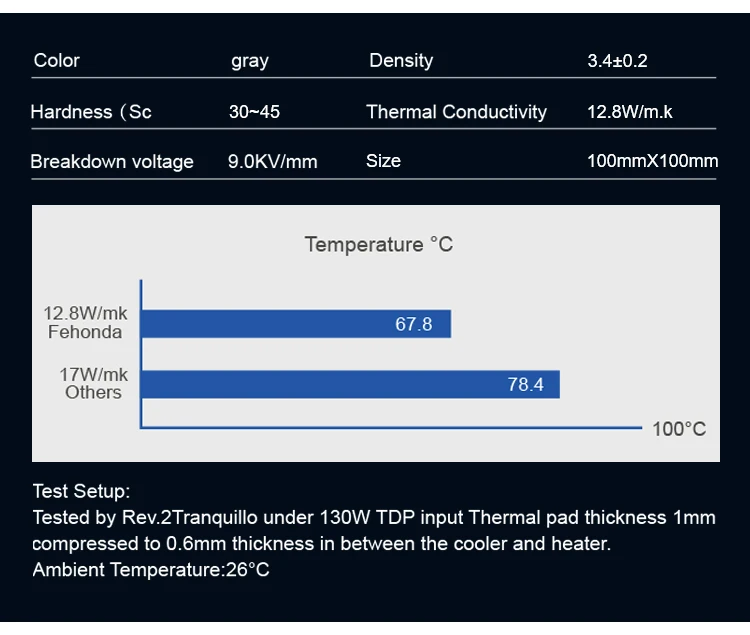Select the 100mmX100mm size value
The image size is (750, 635).
[x=652, y=161]
